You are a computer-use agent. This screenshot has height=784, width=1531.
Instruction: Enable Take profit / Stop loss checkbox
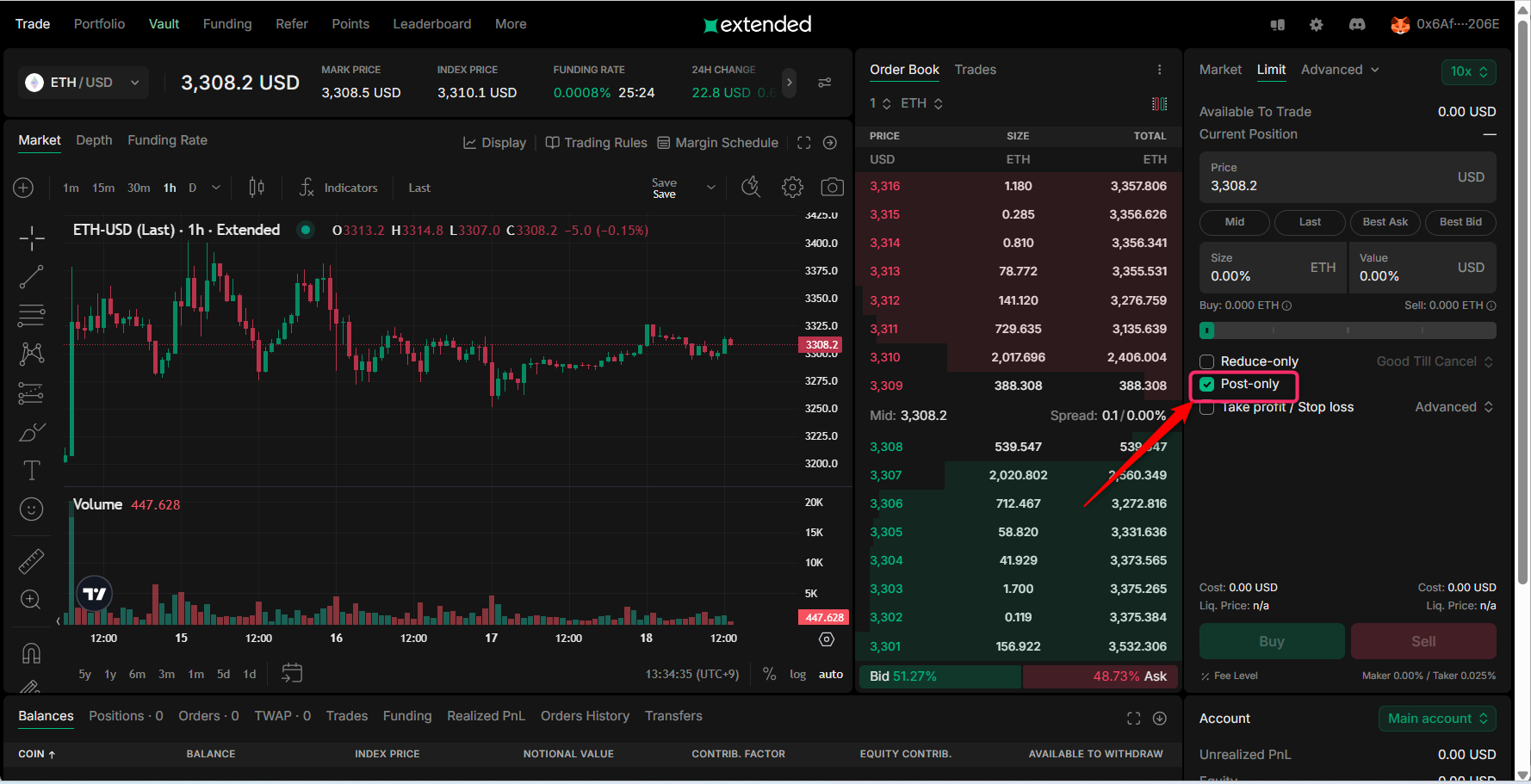click(x=1207, y=408)
